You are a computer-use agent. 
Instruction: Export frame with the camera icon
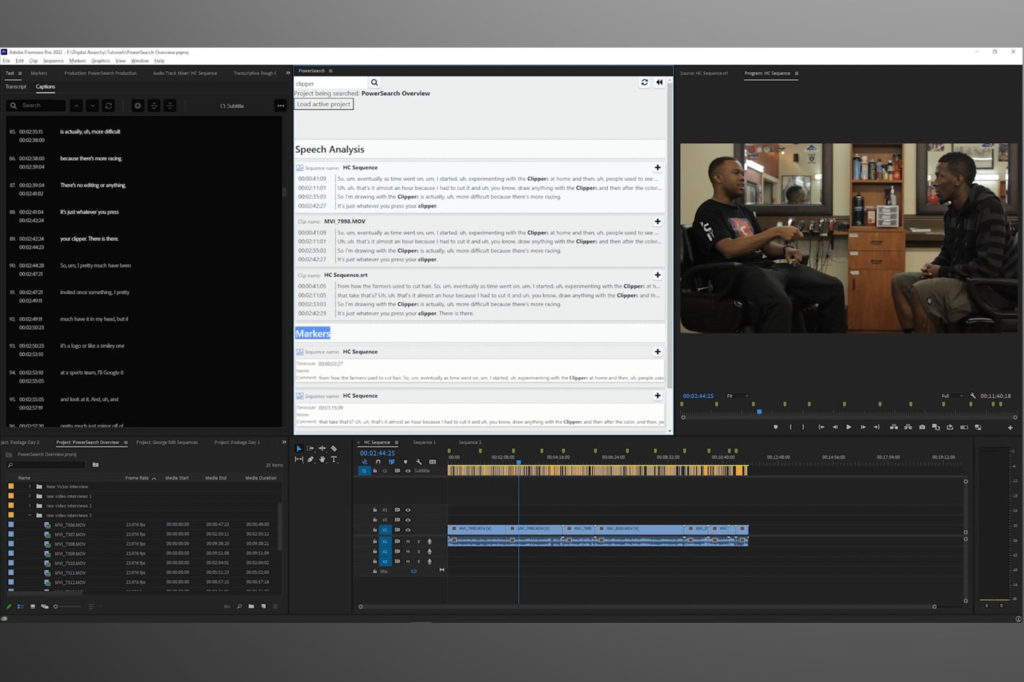(922, 427)
